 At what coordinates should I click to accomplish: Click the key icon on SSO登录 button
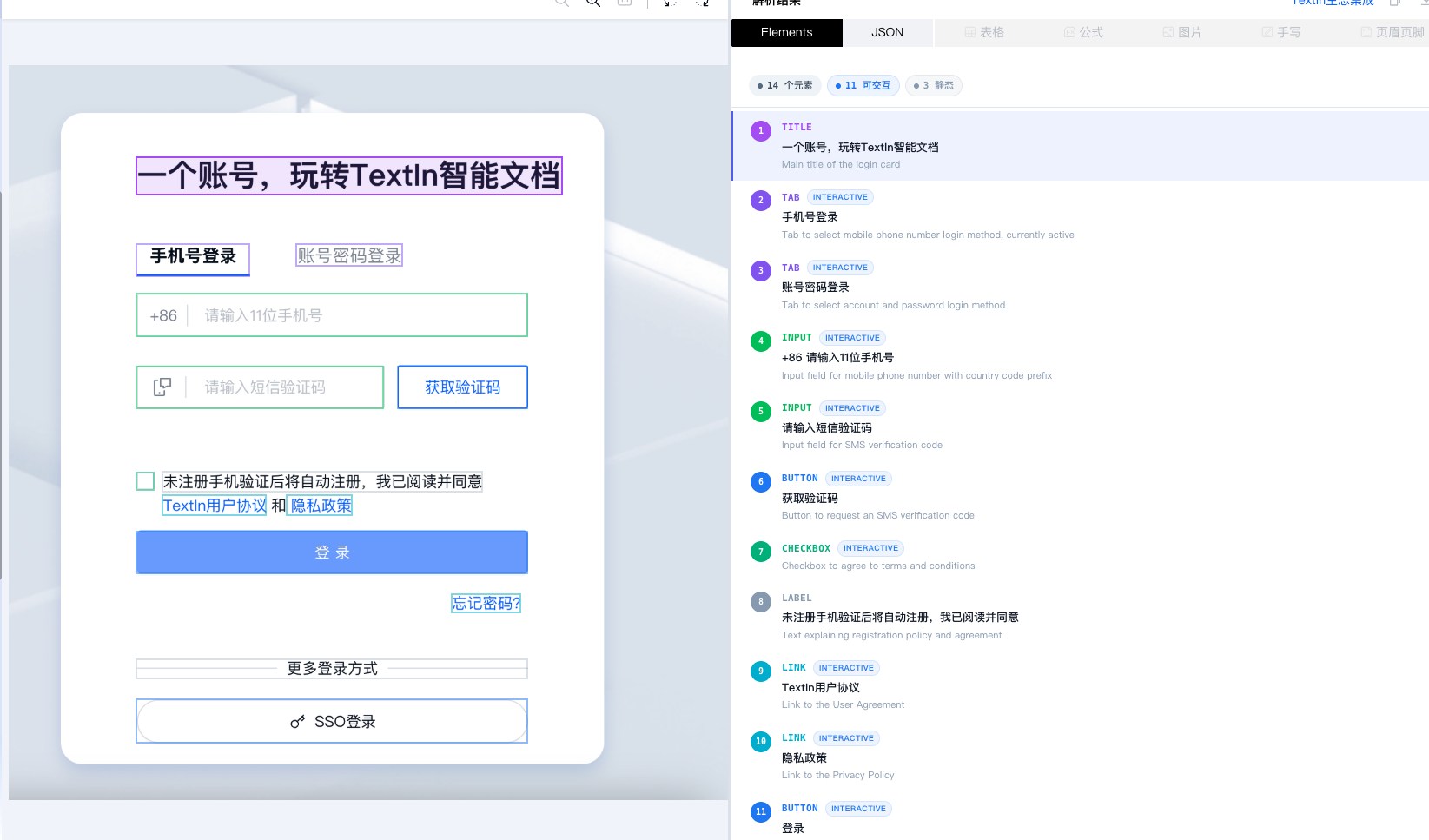(297, 722)
